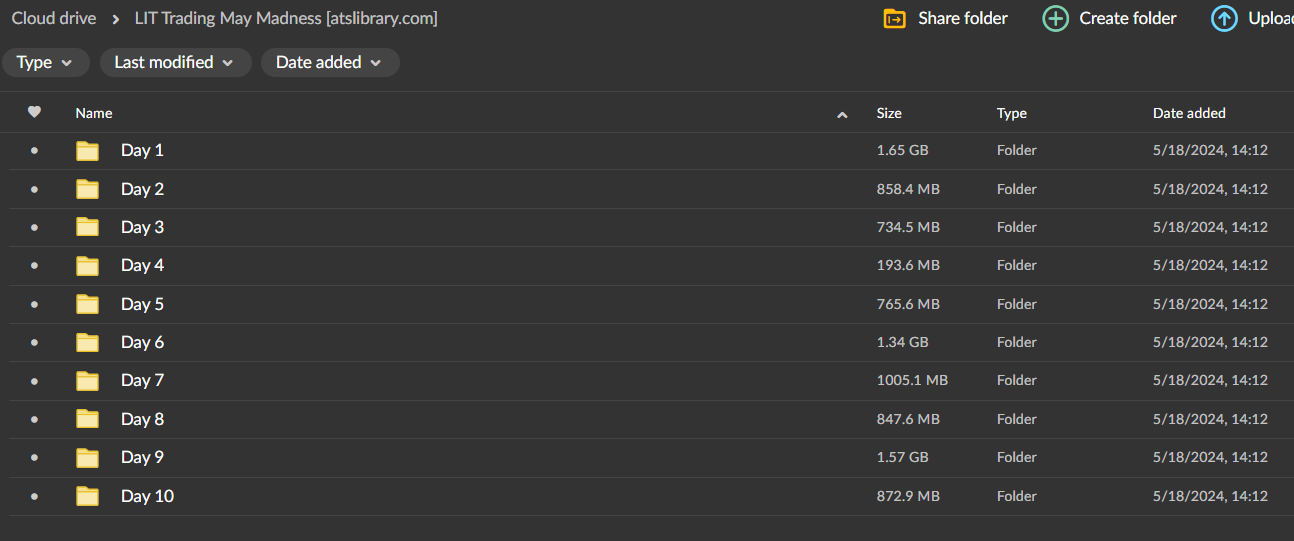Toggle favorite dot for Day 5
The image size is (1294, 541).
tap(34, 304)
